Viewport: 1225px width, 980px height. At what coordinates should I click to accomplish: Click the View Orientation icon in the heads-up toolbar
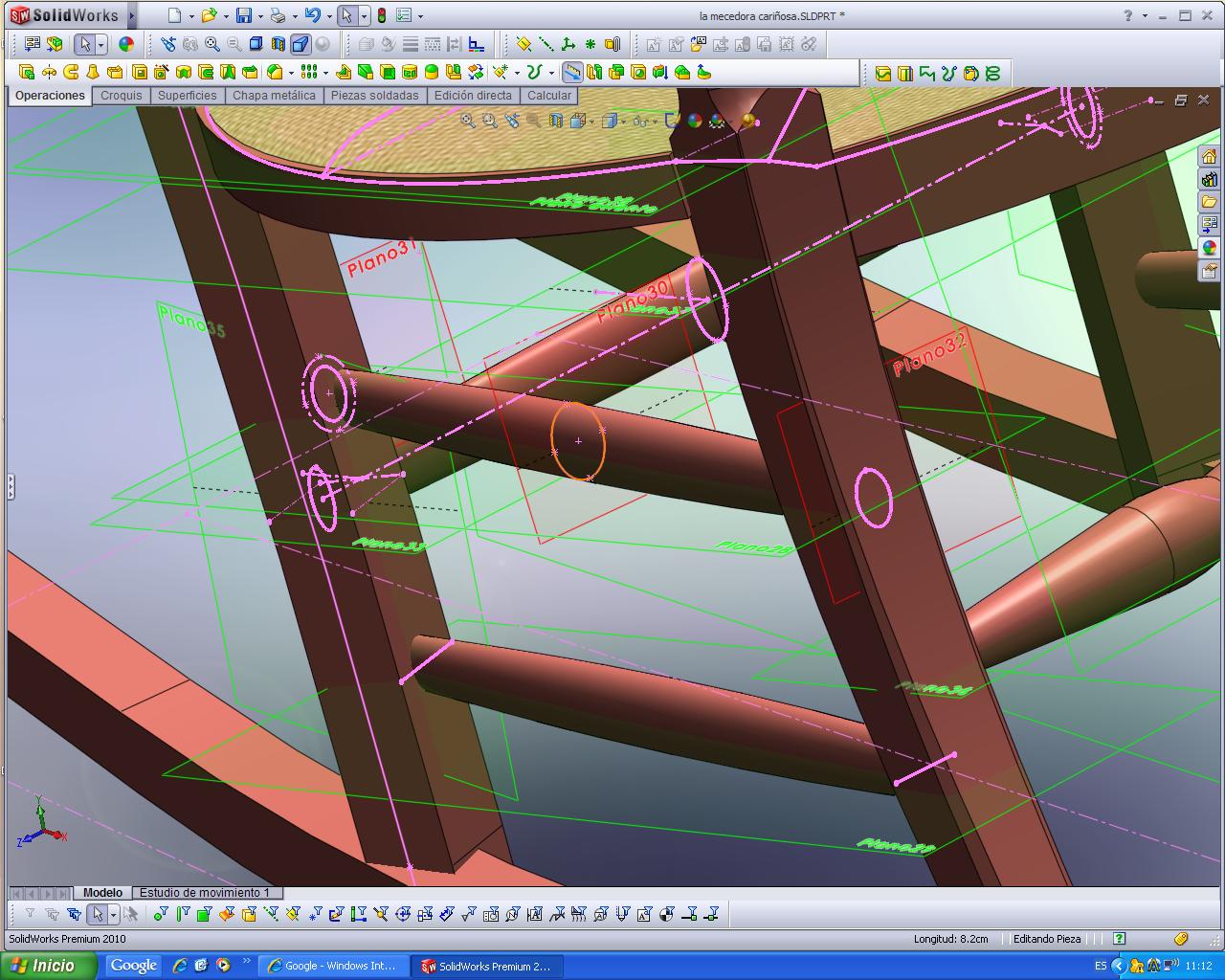pyautogui.click(x=578, y=121)
